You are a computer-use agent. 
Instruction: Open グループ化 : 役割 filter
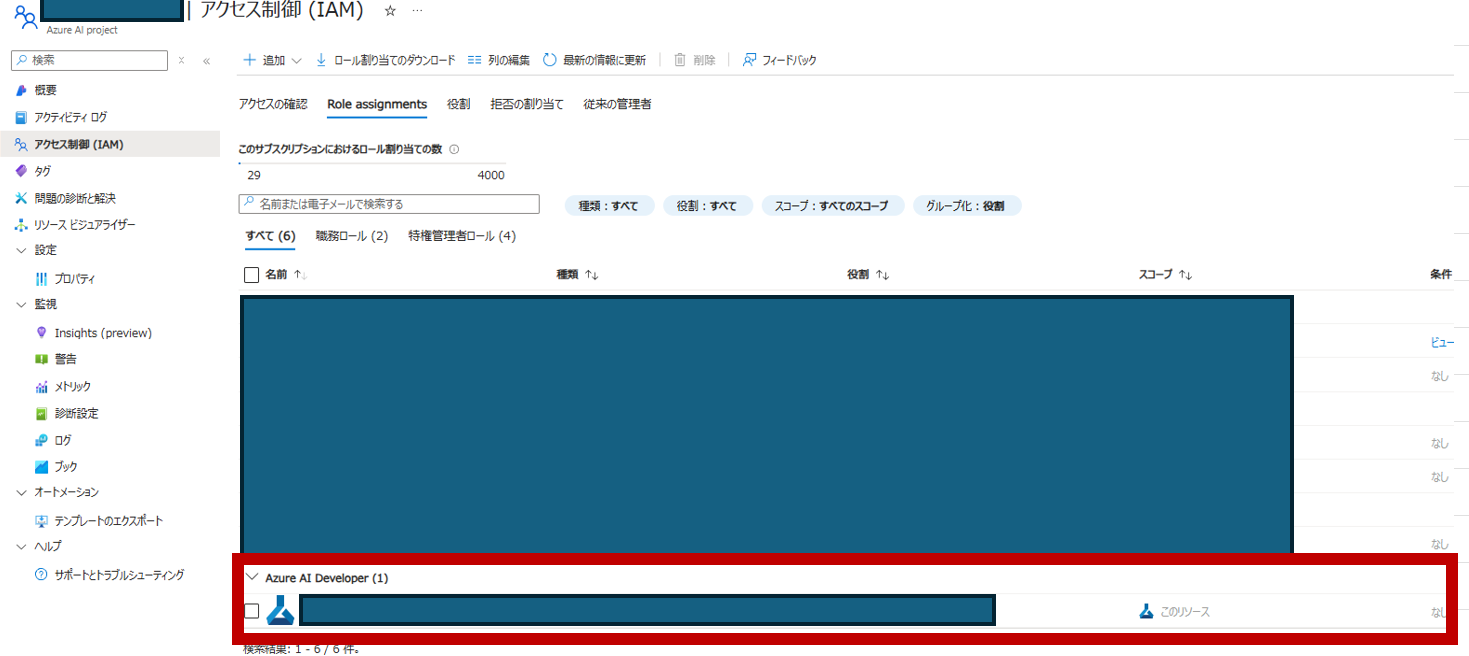point(967,206)
